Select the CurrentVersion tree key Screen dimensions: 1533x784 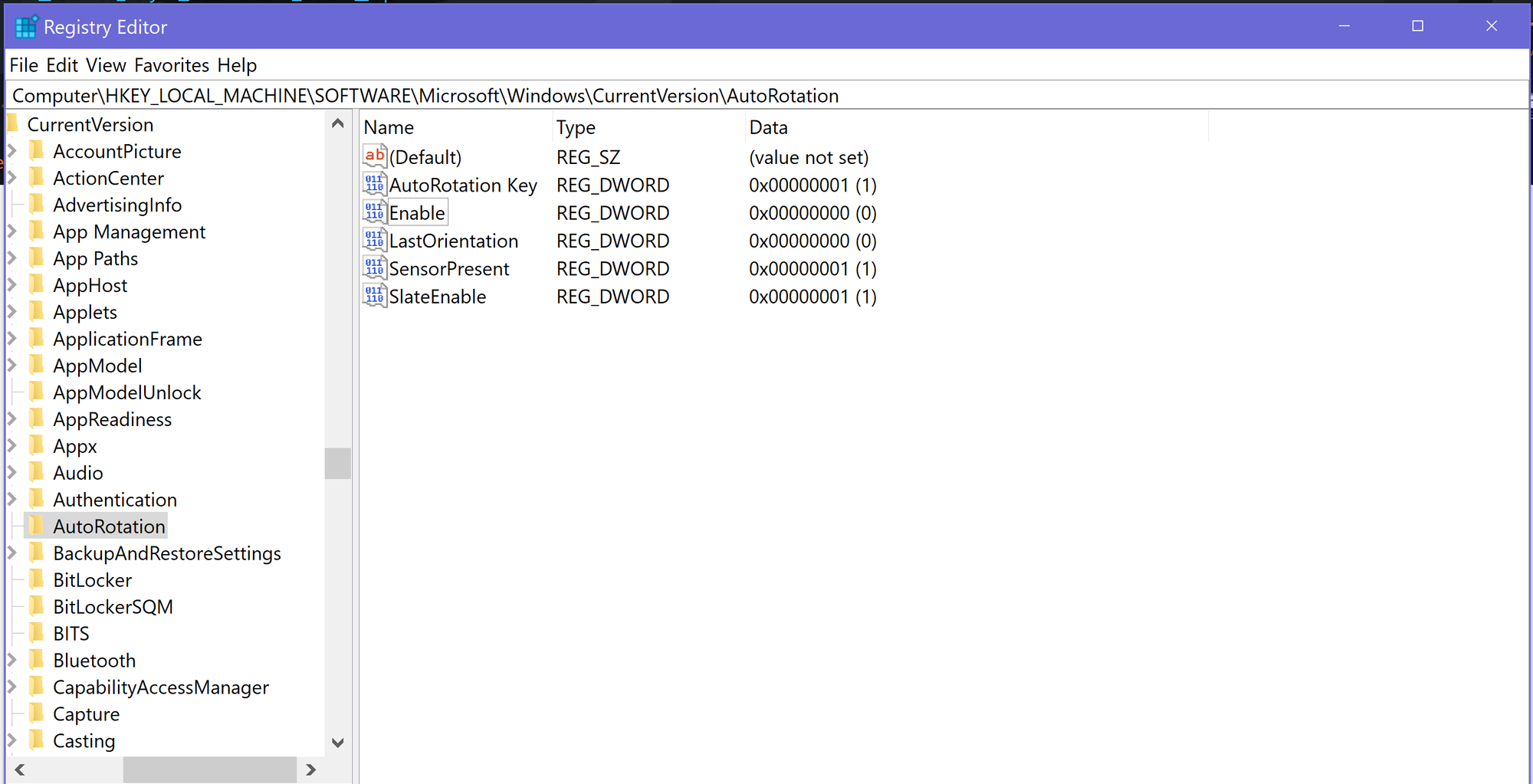pos(90,124)
